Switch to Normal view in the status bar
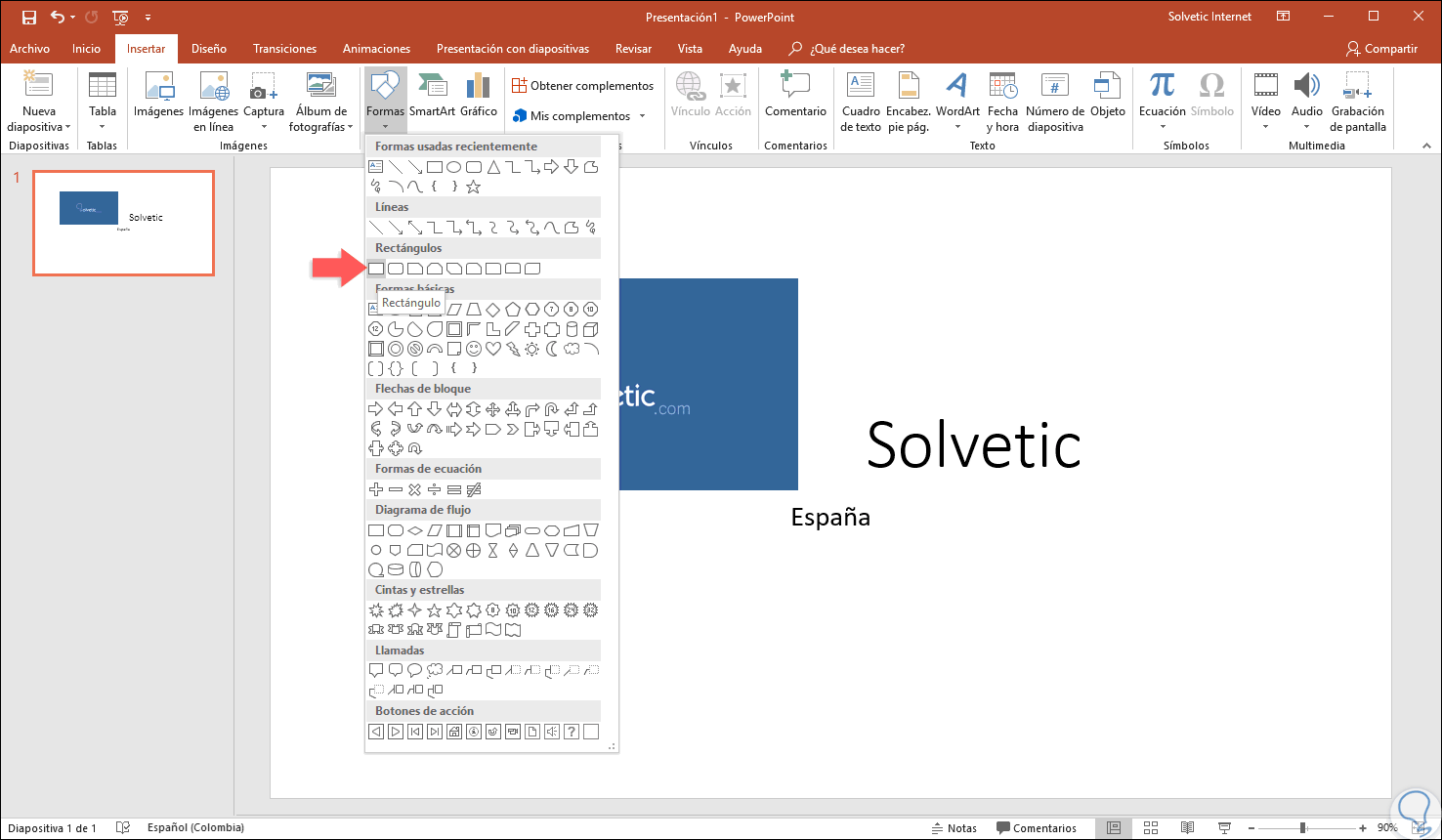1442x840 pixels. 1113,828
